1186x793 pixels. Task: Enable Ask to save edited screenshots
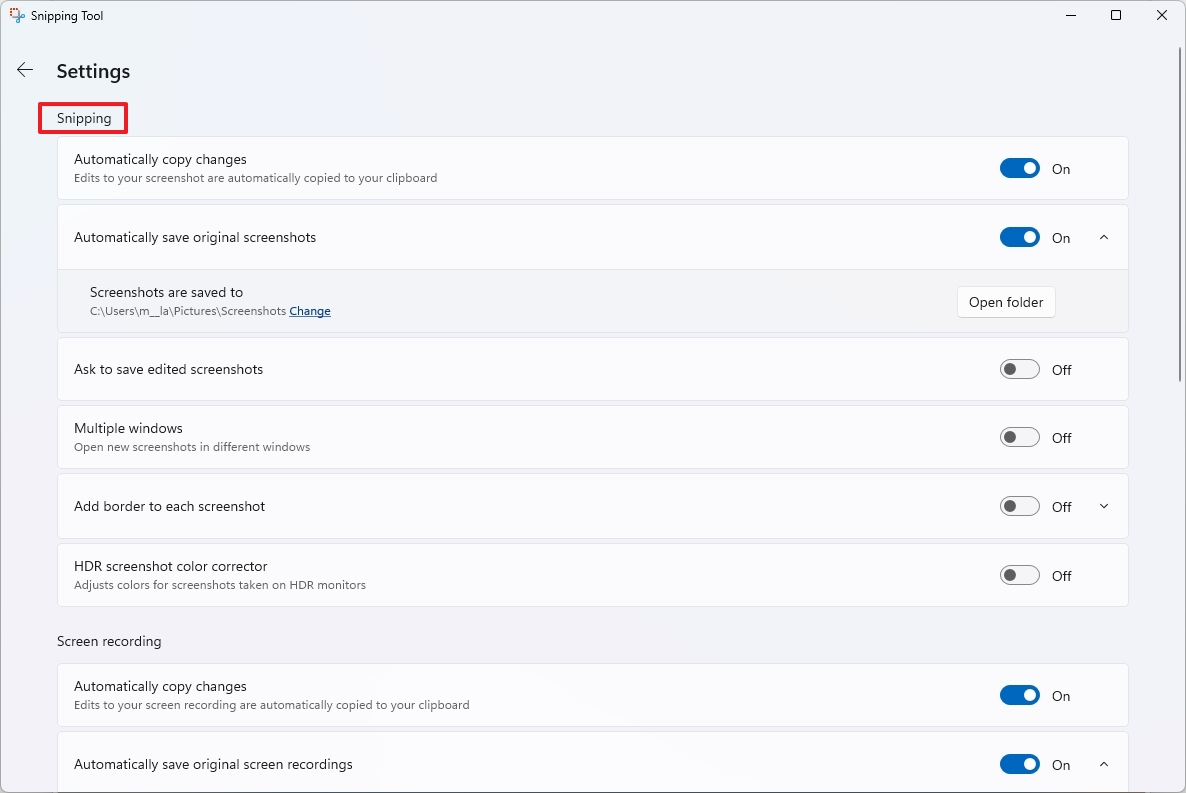point(1019,368)
